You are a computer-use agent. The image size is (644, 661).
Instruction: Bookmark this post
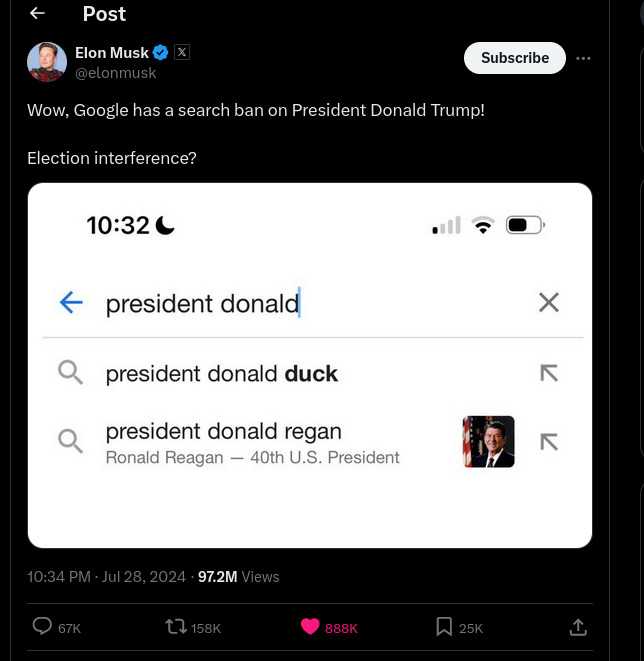point(444,626)
